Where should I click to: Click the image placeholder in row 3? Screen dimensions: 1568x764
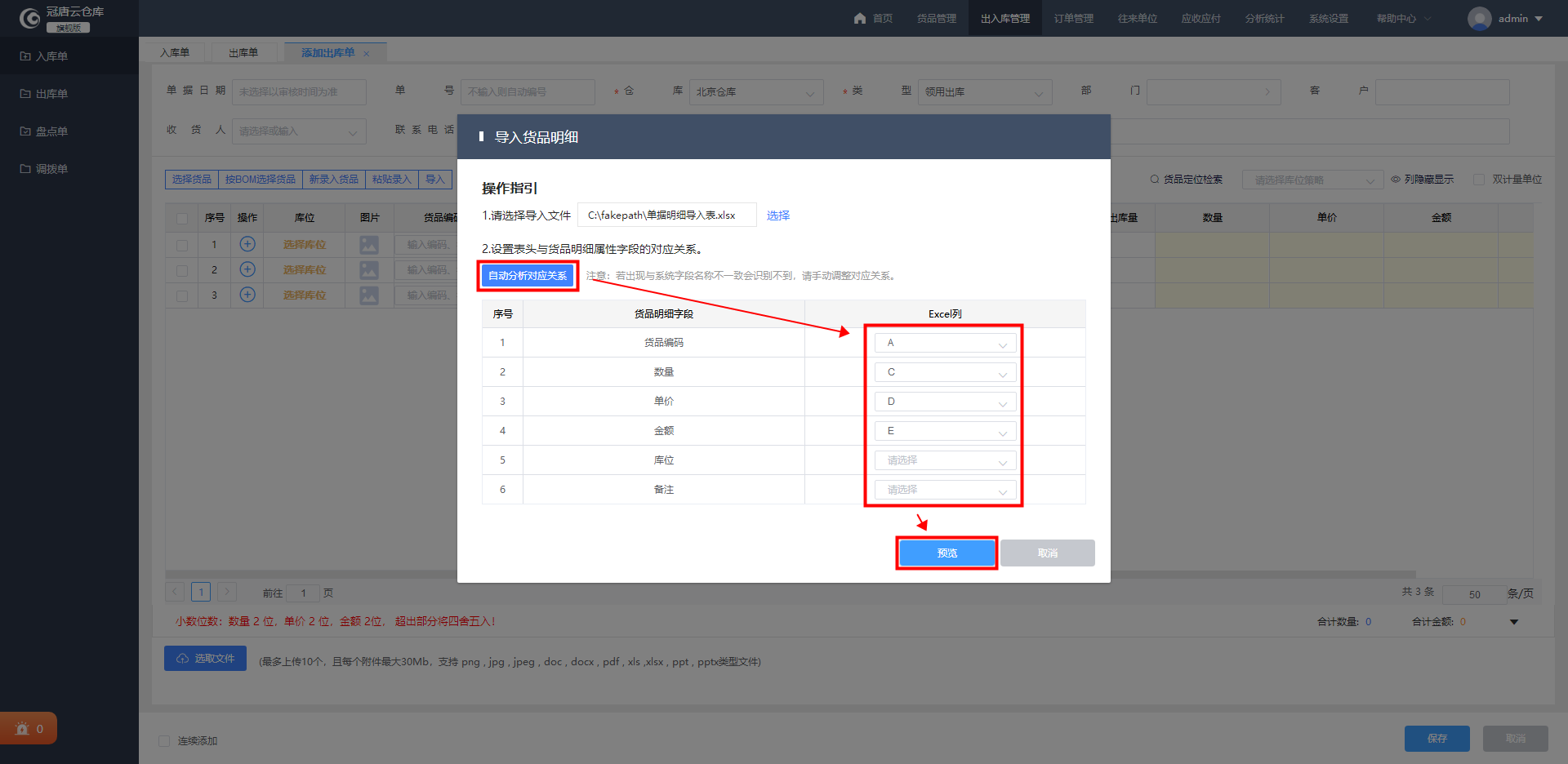point(369,295)
